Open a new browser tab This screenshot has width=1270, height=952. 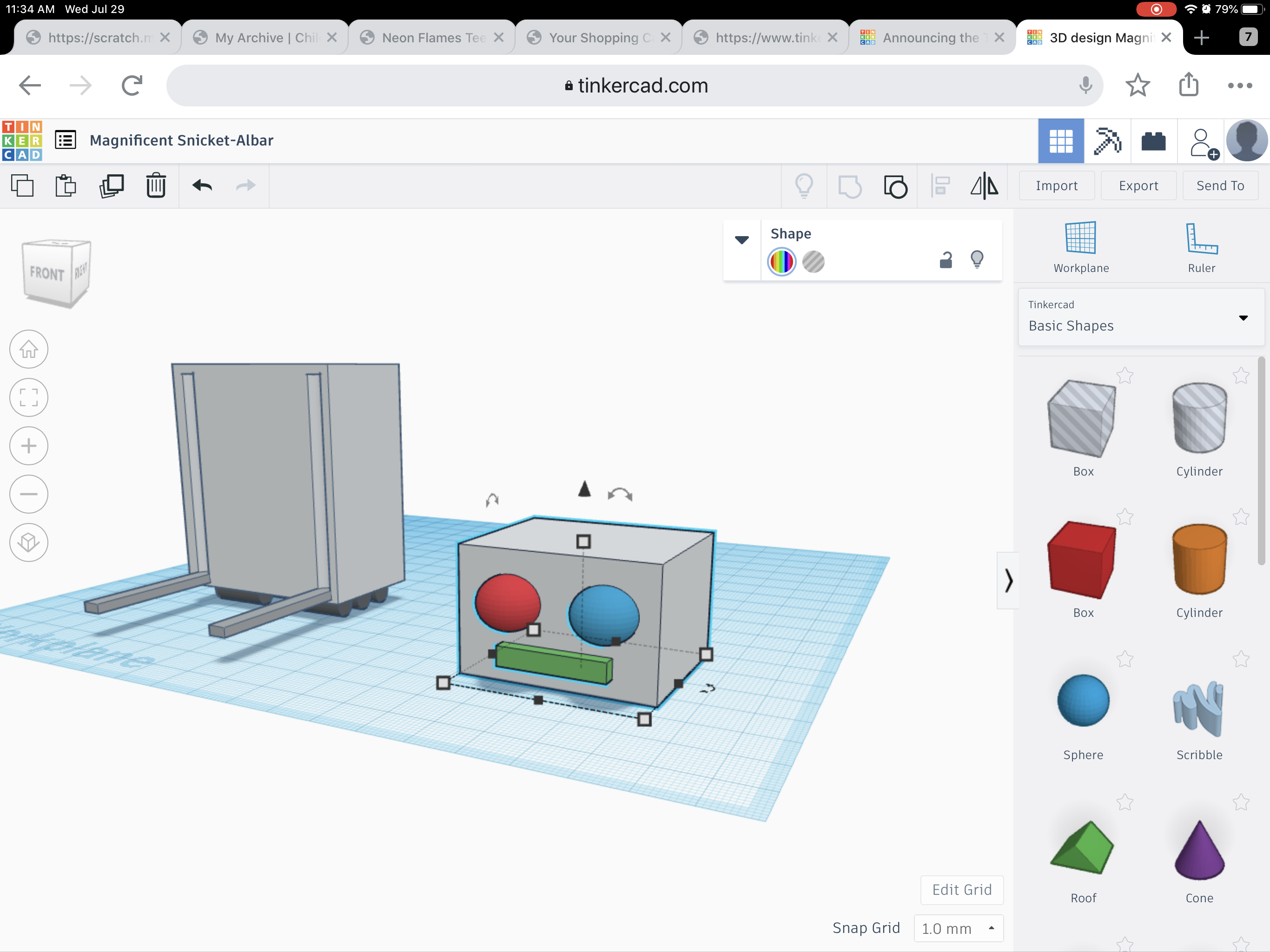(1201, 37)
